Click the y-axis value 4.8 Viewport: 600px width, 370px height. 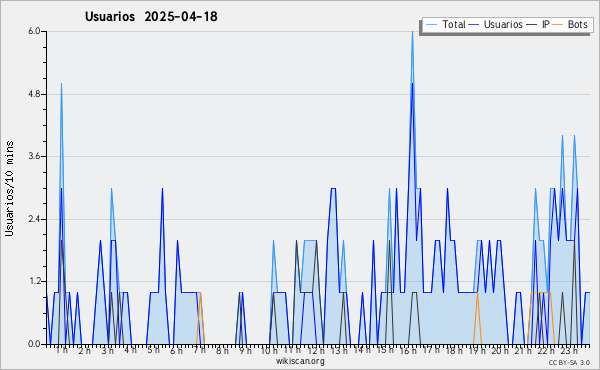tap(34, 94)
